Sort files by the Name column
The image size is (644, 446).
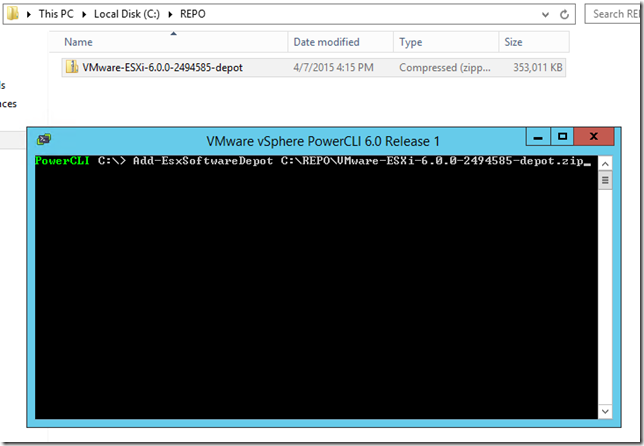pos(168,42)
